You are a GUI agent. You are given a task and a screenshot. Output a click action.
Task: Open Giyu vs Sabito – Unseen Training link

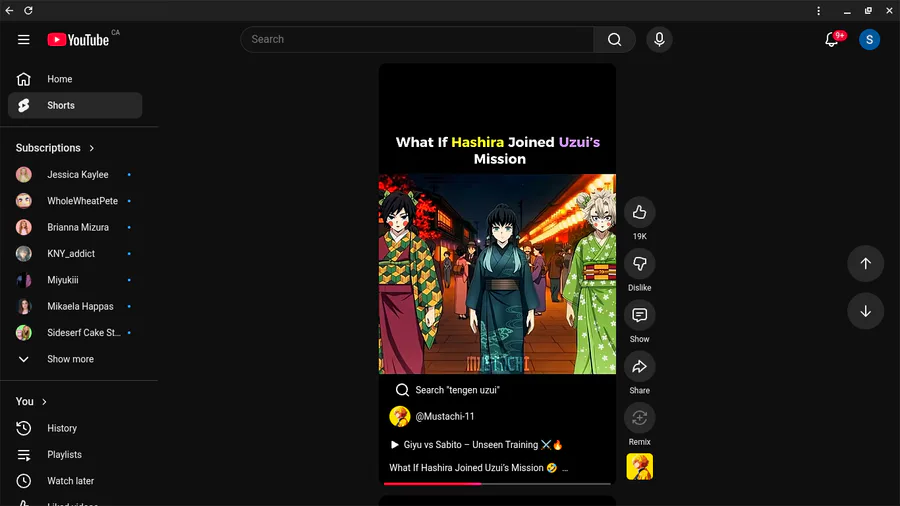click(x=476, y=445)
